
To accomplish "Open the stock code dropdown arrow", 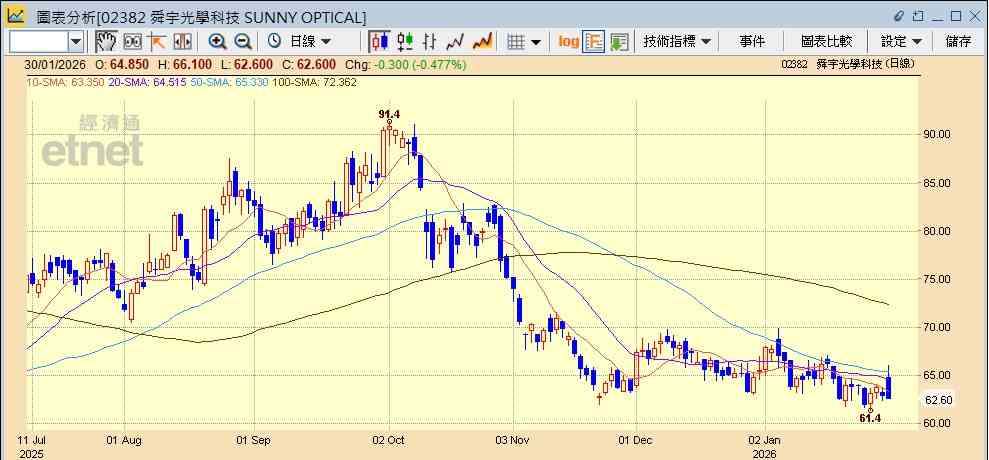I will [x=76, y=42].
